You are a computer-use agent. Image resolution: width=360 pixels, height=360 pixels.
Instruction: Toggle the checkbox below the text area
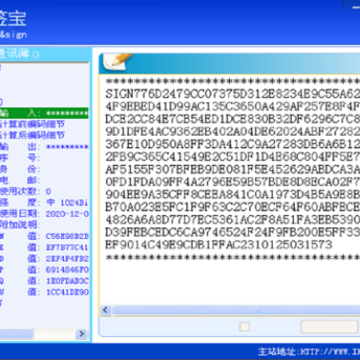245,327
